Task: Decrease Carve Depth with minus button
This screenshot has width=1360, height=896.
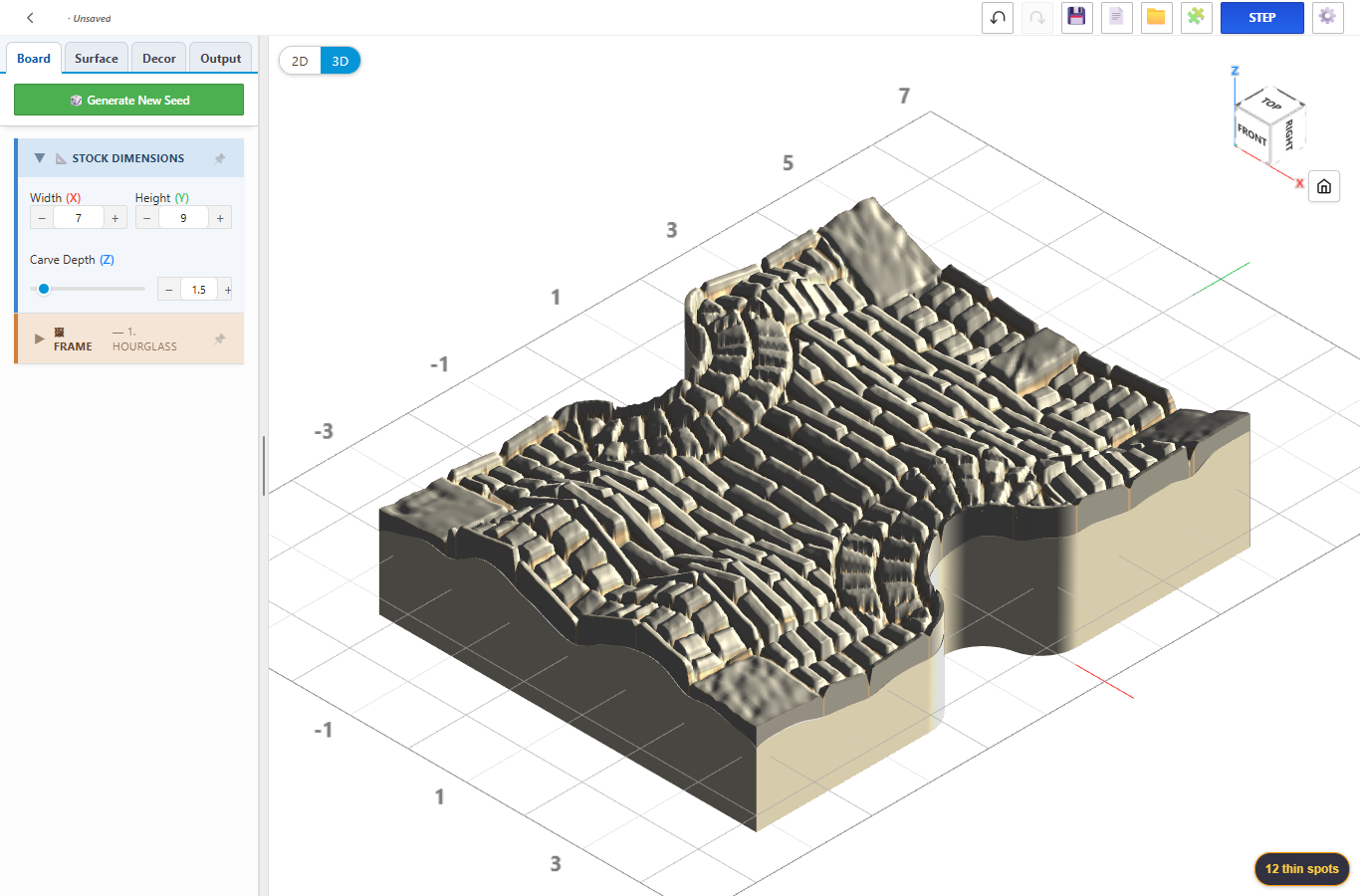Action: point(169,290)
